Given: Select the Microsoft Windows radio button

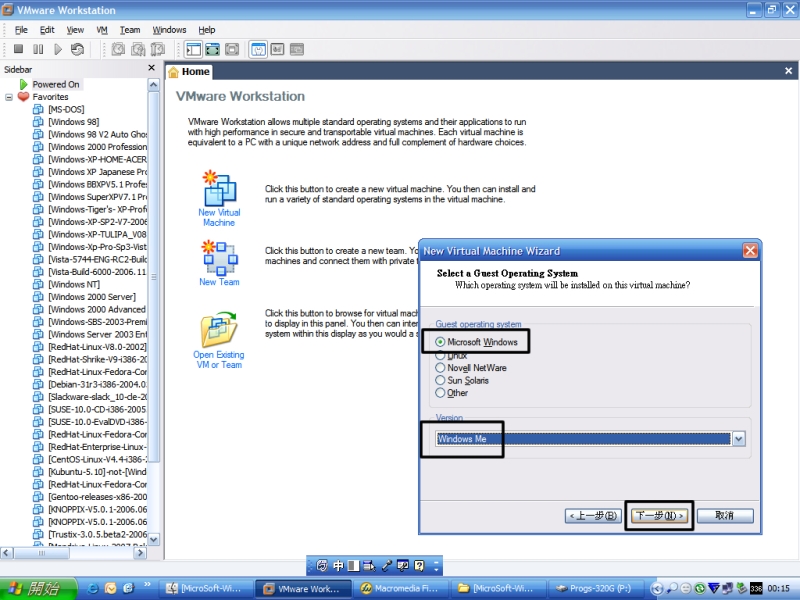Looking at the screenshot, I should point(440,342).
